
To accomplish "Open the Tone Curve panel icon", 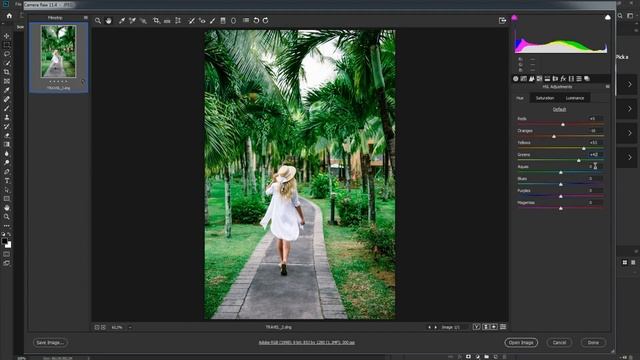I will pyautogui.click(x=524, y=79).
